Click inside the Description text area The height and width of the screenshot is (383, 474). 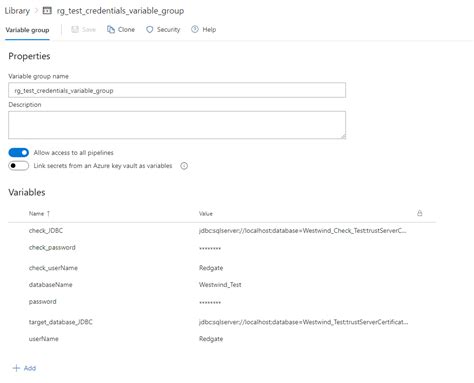pyautogui.click(x=177, y=125)
